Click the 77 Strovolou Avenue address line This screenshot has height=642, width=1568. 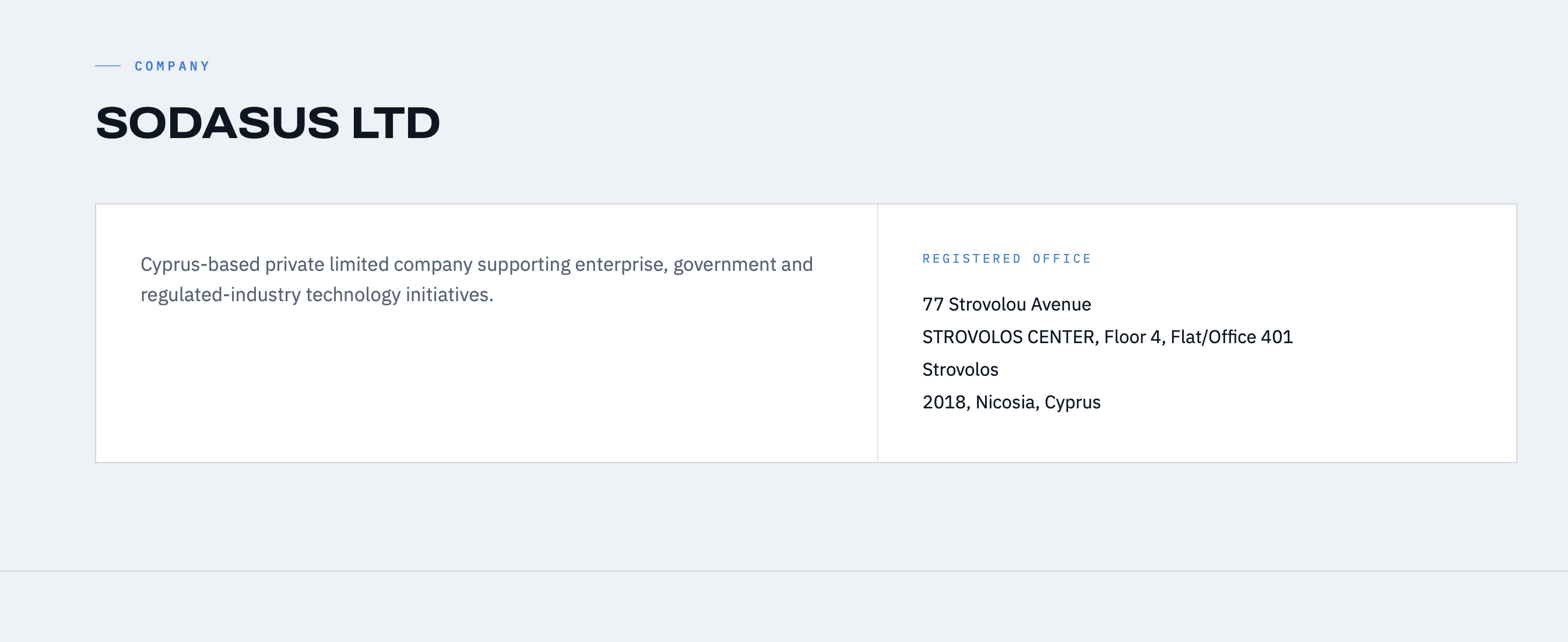click(x=1007, y=304)
